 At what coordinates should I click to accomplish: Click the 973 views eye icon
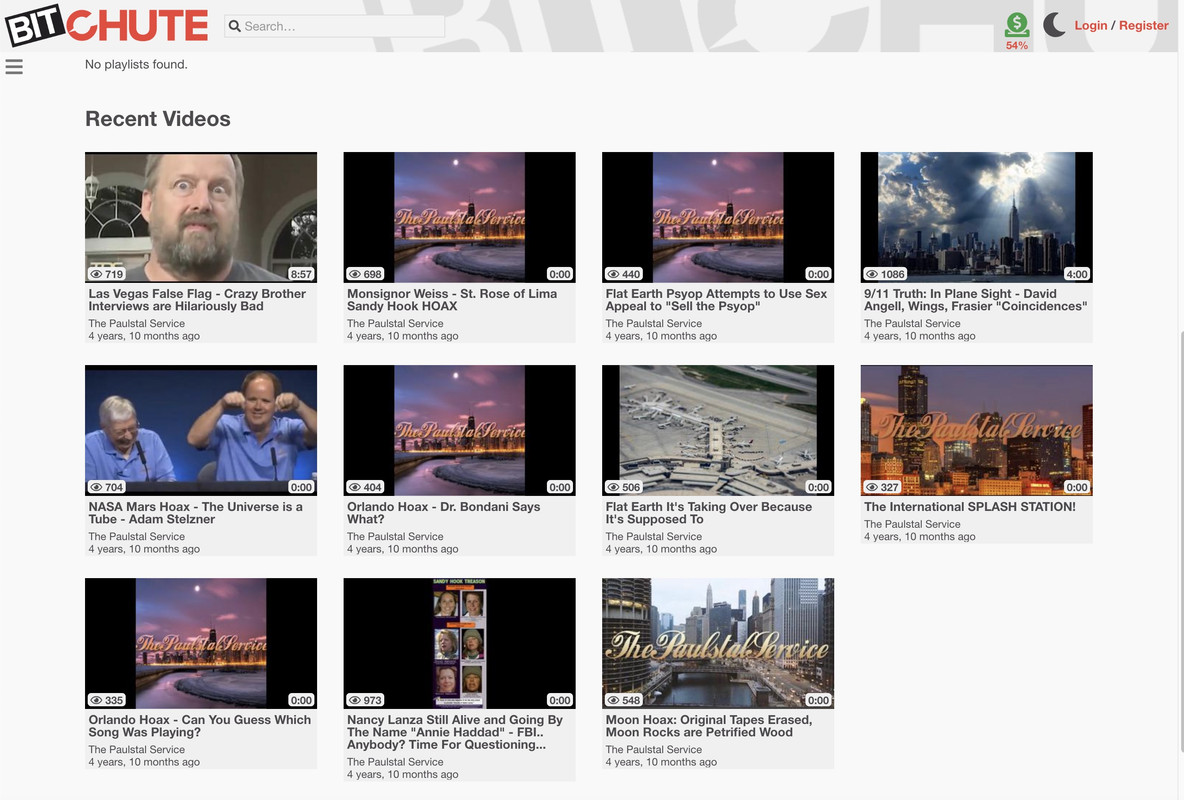(x=355, y=700)
